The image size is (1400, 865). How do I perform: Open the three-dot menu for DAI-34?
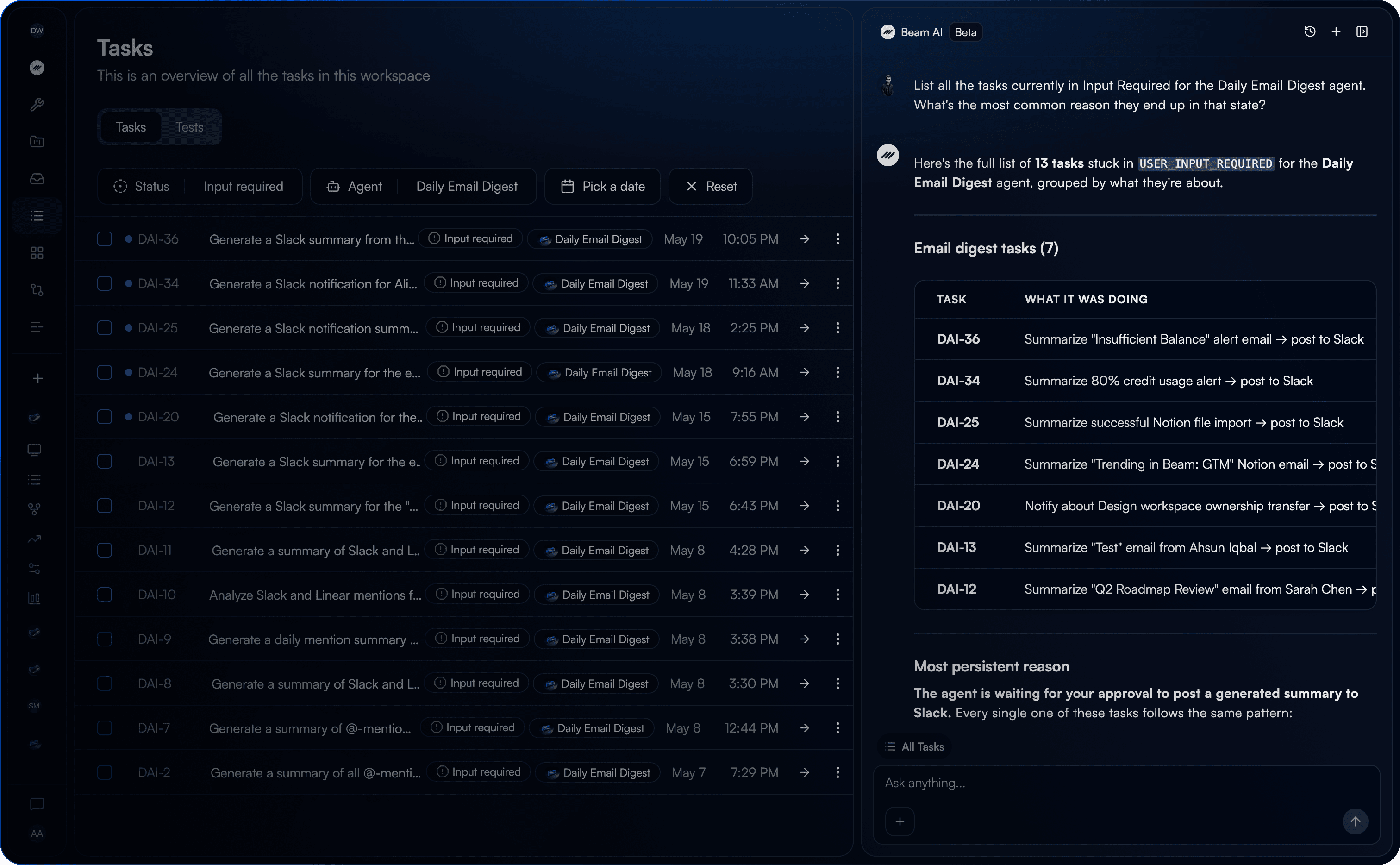pos(838,283)
